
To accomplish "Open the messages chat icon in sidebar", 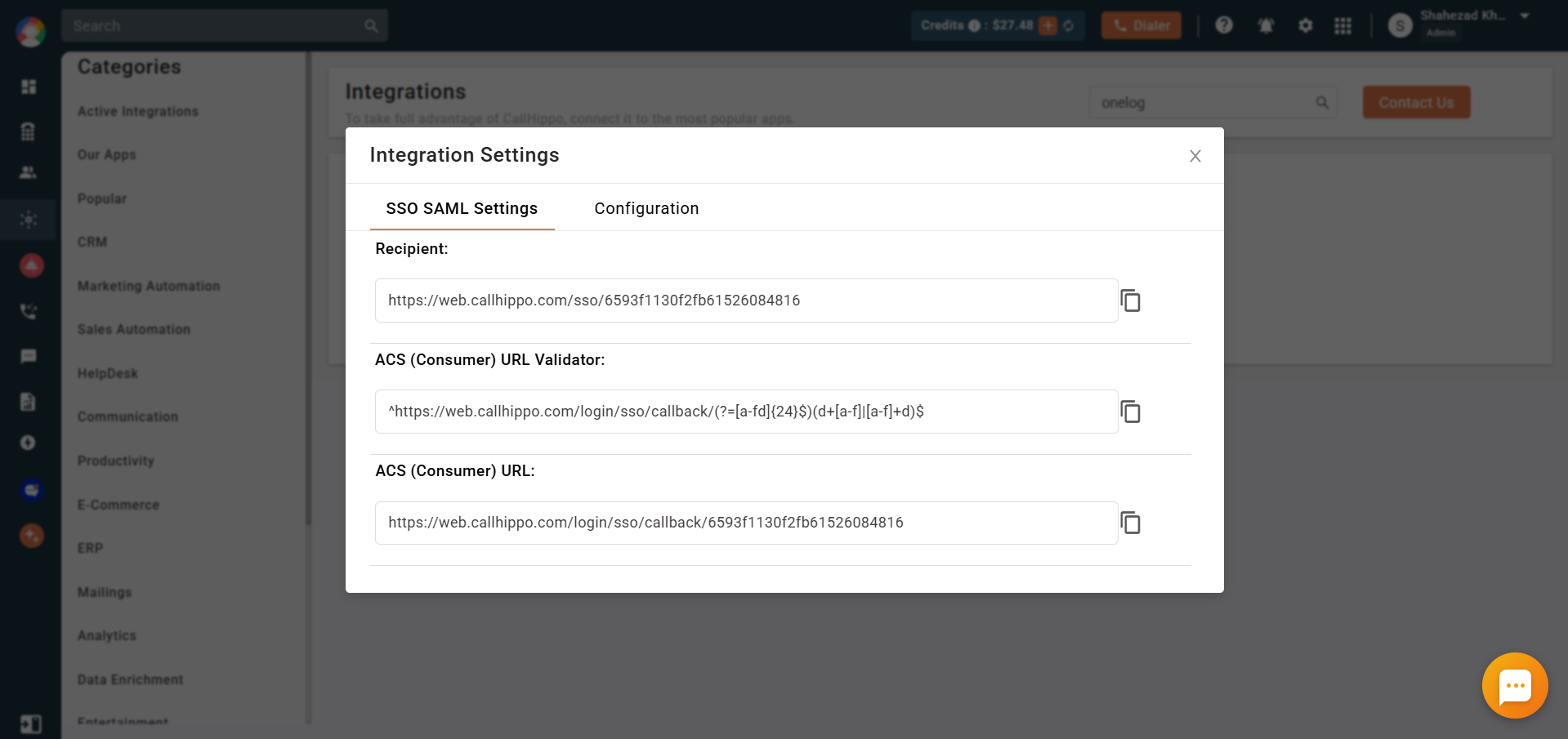I will click(29, 356).
